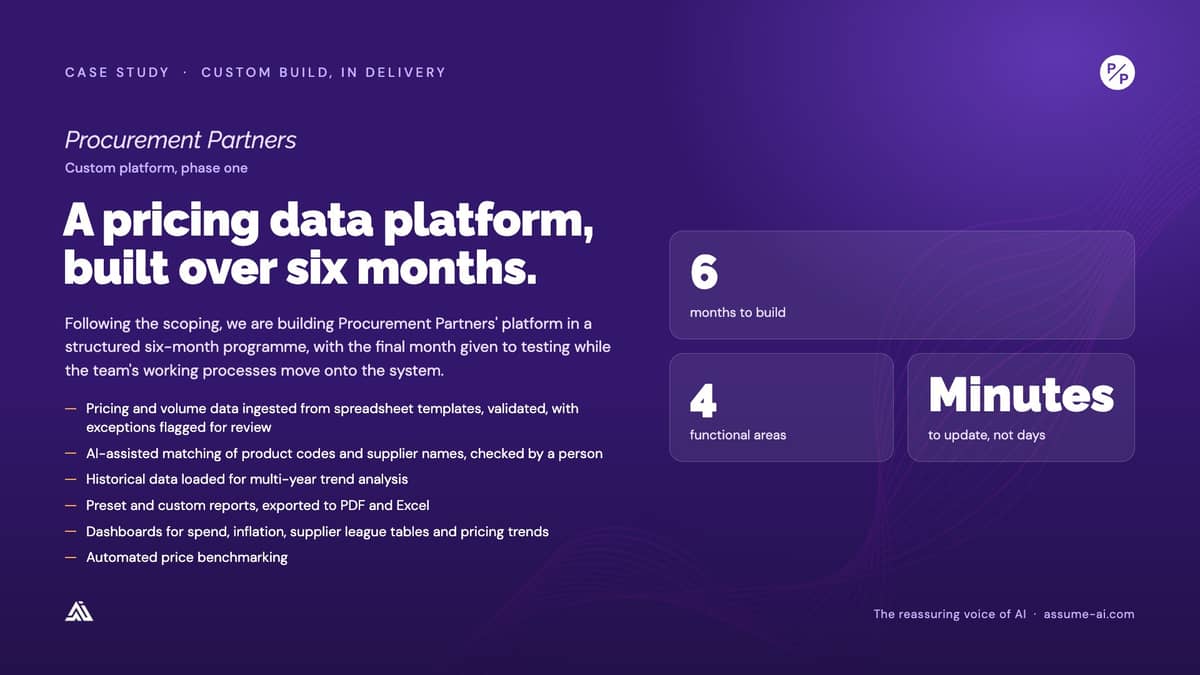Click the large 'Minutes' figure
The width and height of the screenshot is (1200, 675).
pos(1021,394)
